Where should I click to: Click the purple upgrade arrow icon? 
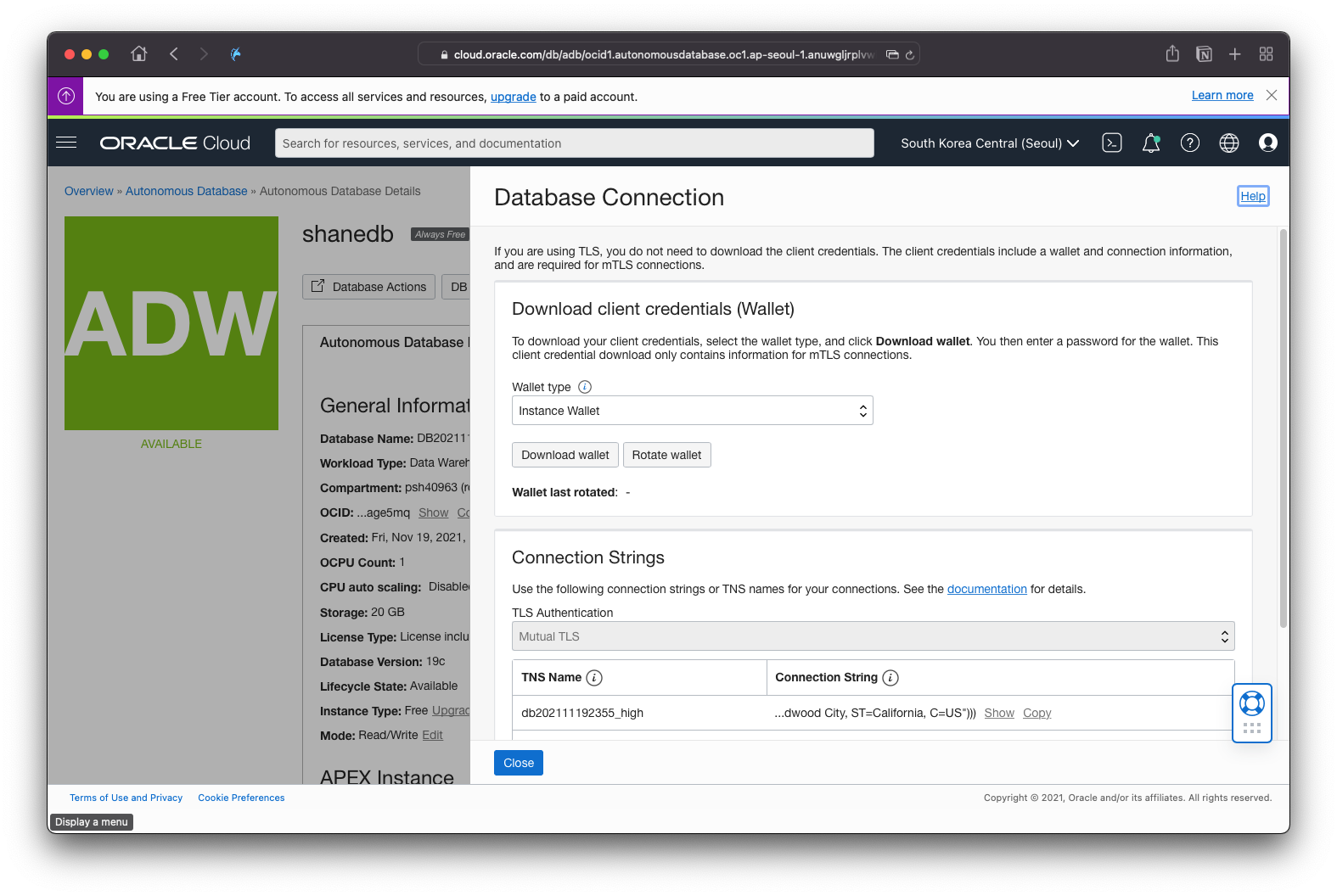point(66,97)
